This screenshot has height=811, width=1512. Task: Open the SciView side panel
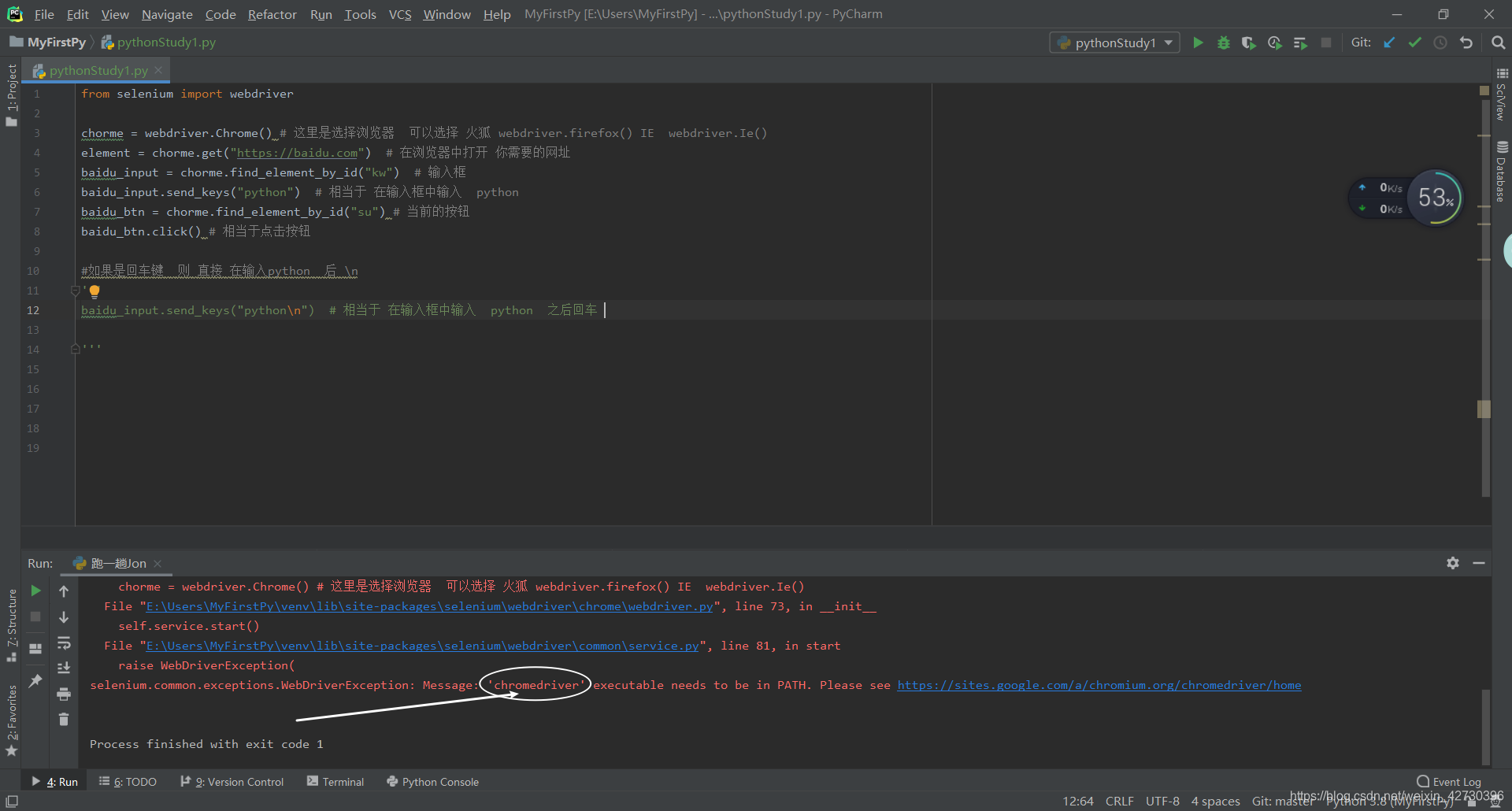pyautogui.click(x=1502, y=94)
